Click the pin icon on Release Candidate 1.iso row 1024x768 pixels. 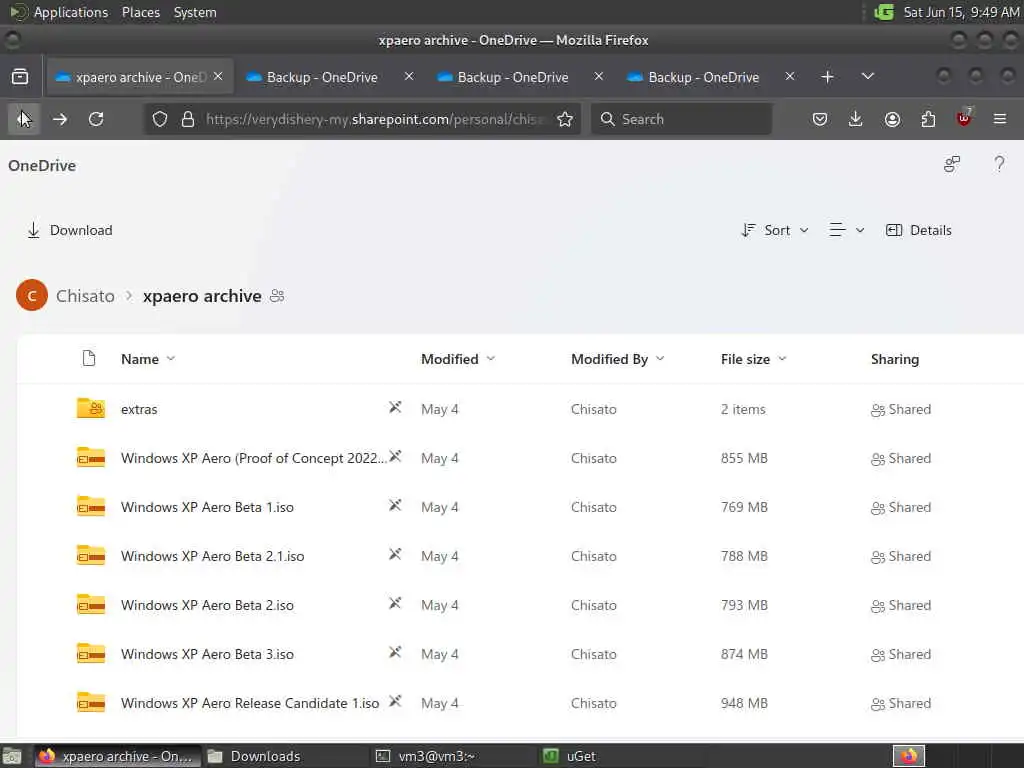pos(395,701)
